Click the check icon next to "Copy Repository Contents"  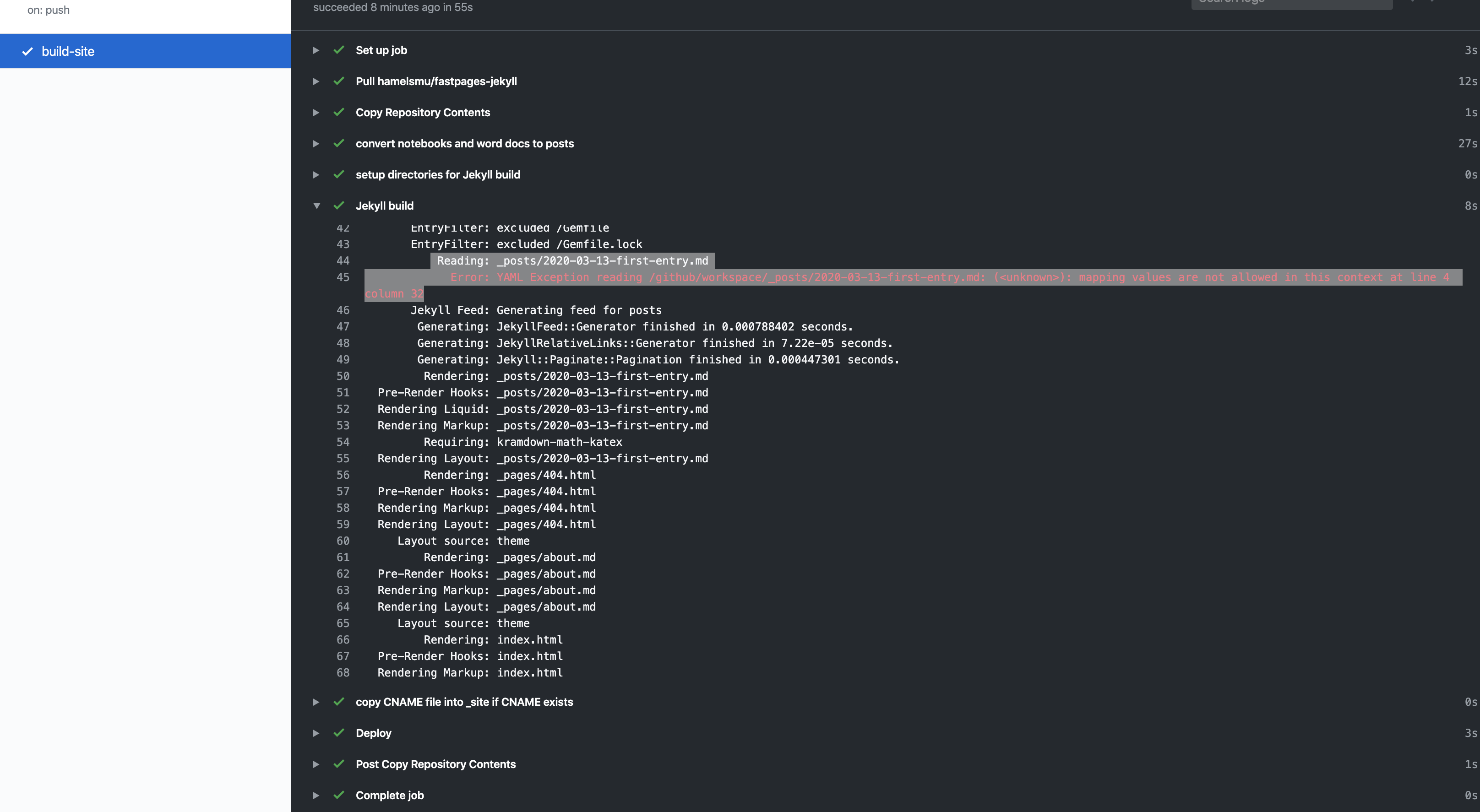[339, 112]
